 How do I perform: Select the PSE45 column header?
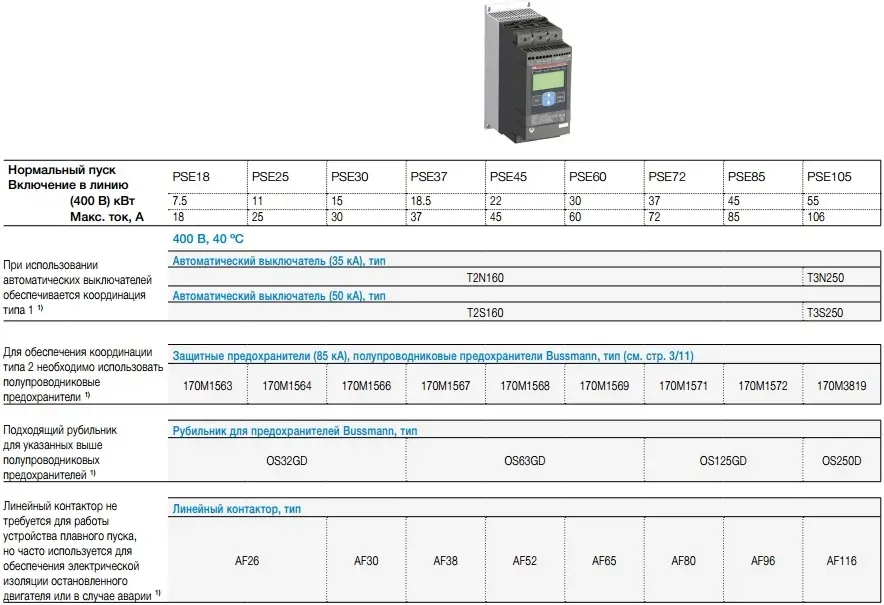tap(508, 176)
